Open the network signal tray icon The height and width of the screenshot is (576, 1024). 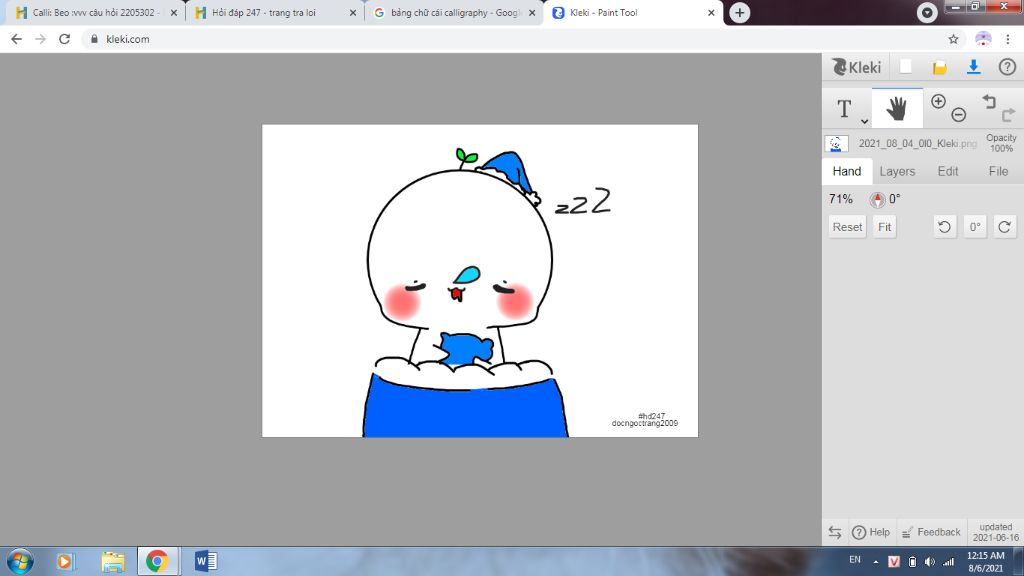[x=948, y=562]
